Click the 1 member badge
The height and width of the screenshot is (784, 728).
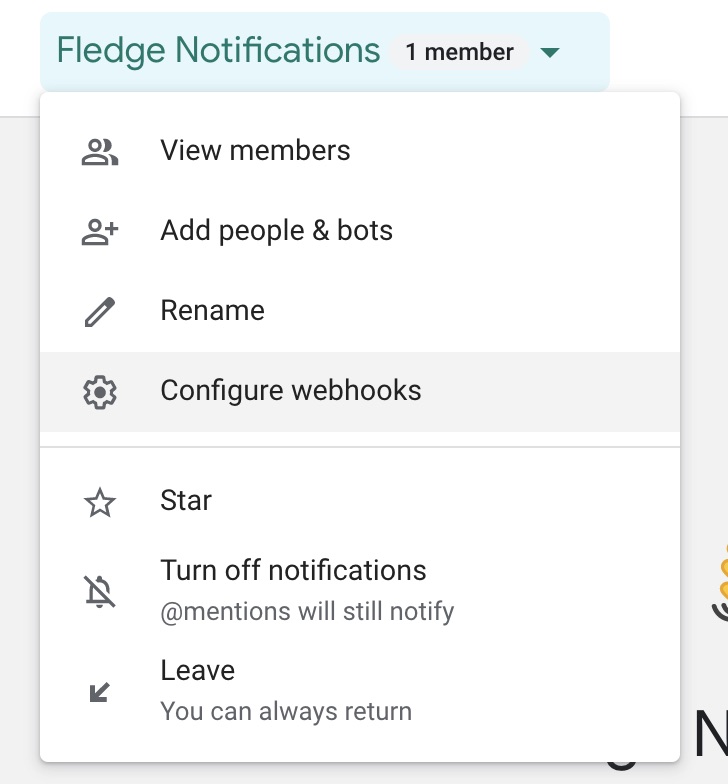[x=459, y=52]
